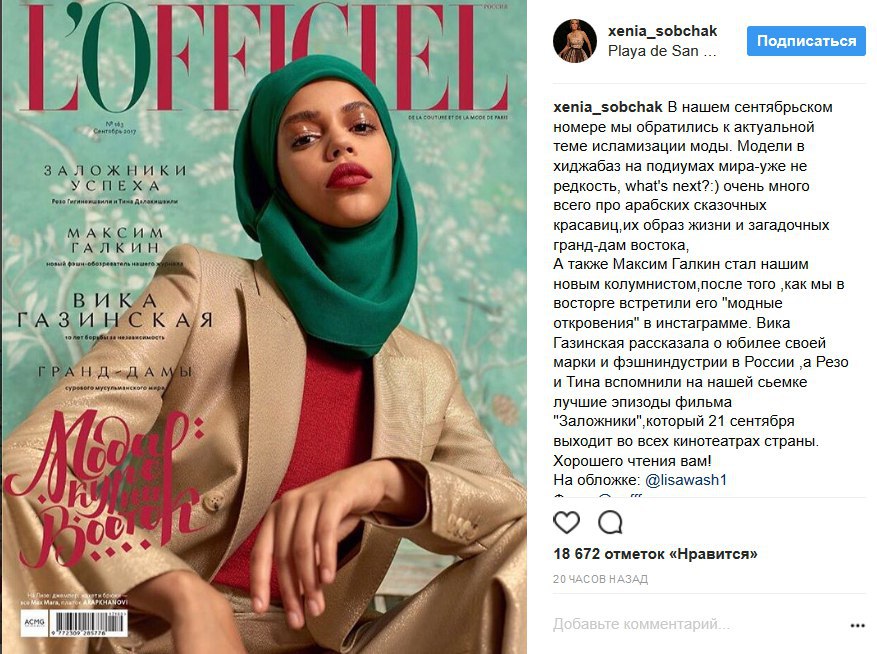The height and width of the screenshot is (654, 877).
Task: Open the @lisawash1 mention link
Action: [686, 480]
